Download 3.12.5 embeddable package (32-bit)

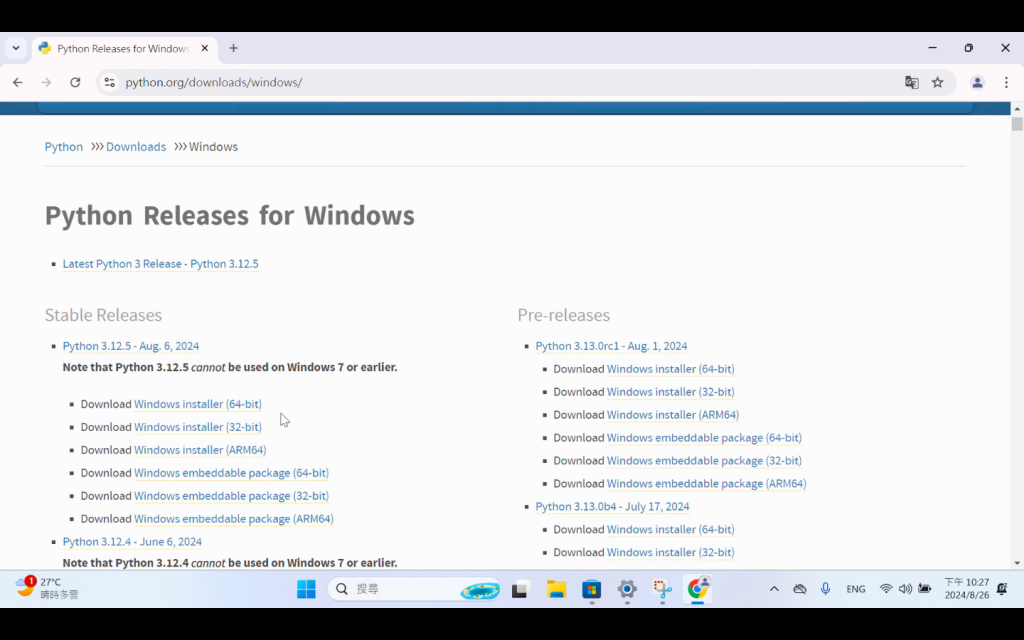click(x=231, y=496)
